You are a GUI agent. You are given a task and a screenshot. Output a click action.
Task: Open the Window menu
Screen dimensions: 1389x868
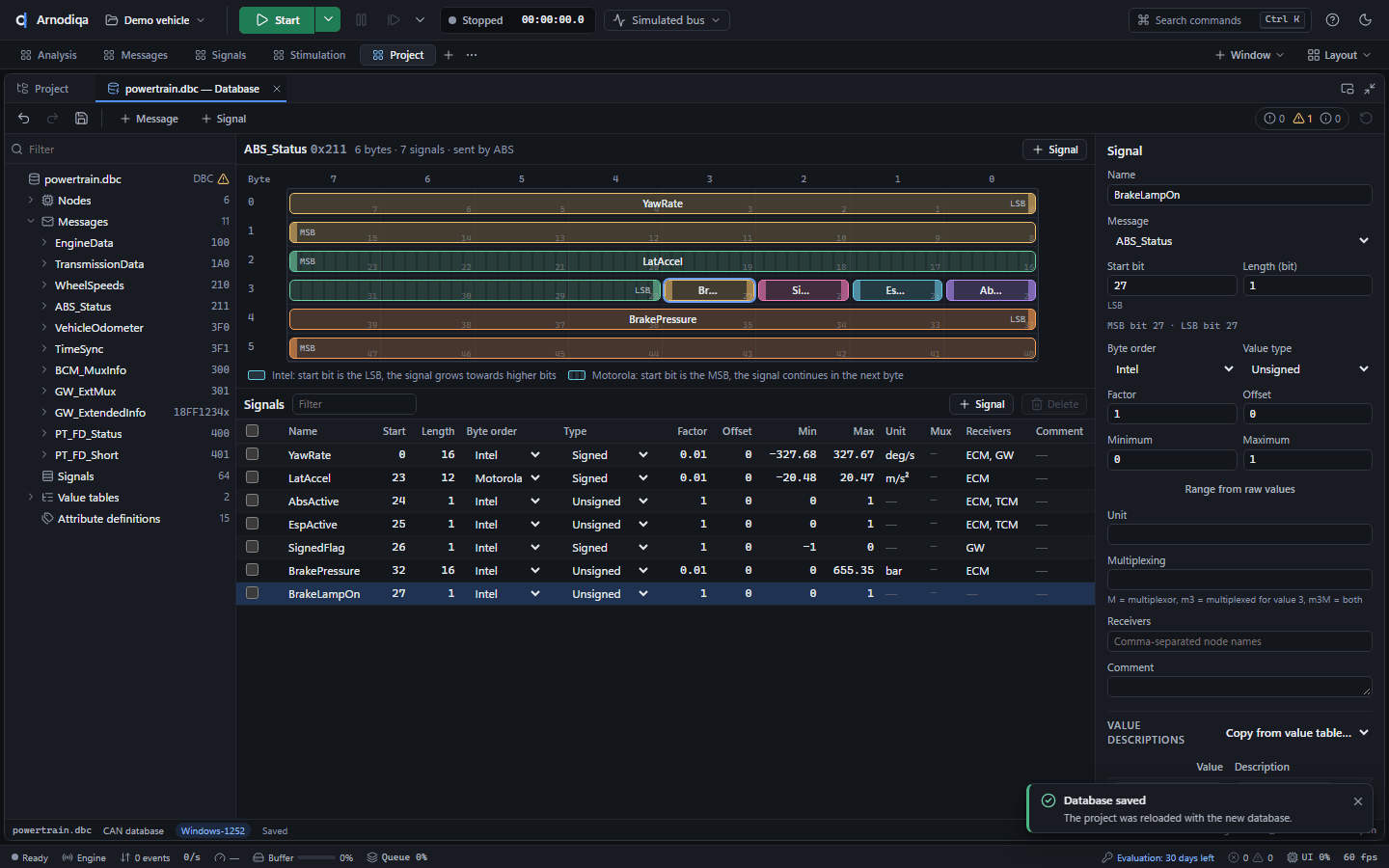[x=1249, y=55]
